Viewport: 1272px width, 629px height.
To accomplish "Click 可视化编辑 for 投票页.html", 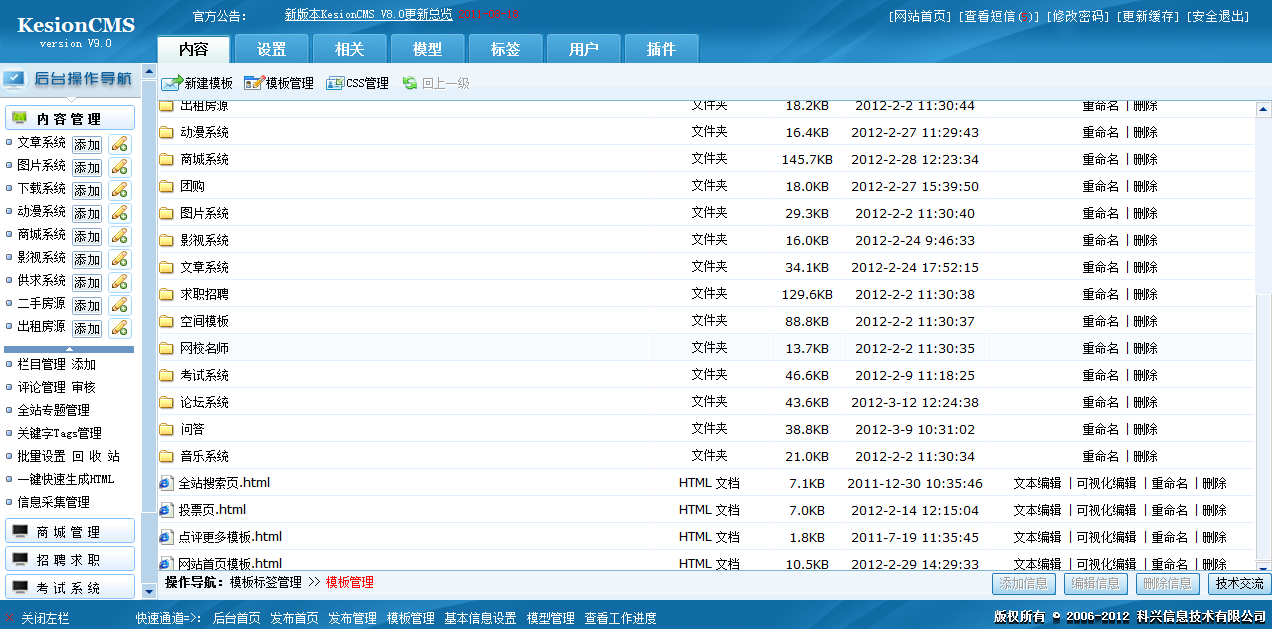I will pyautogui.click(x=1106, y=510).
